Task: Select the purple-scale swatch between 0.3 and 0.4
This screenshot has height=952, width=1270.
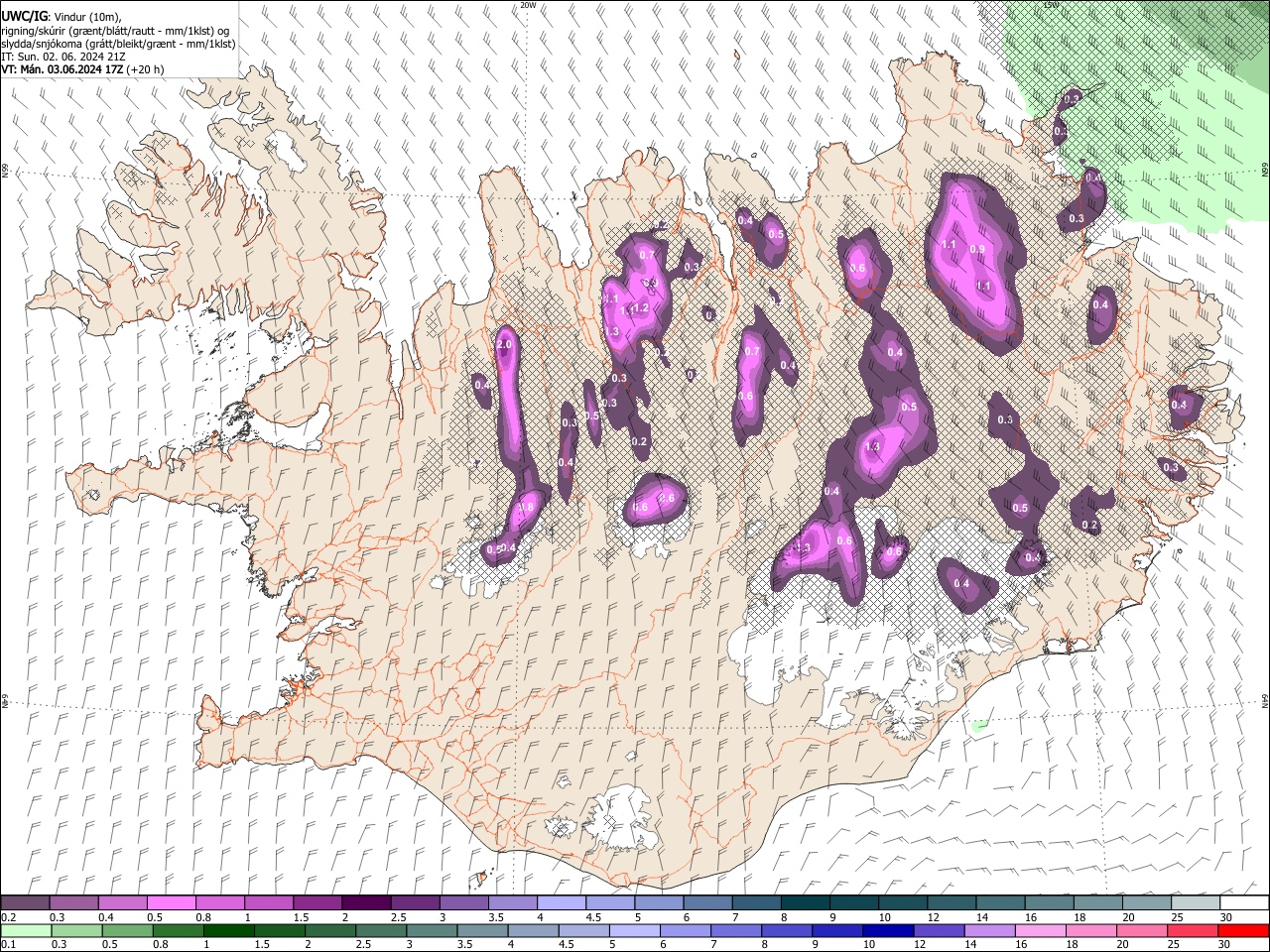Action: pos(73,902)
